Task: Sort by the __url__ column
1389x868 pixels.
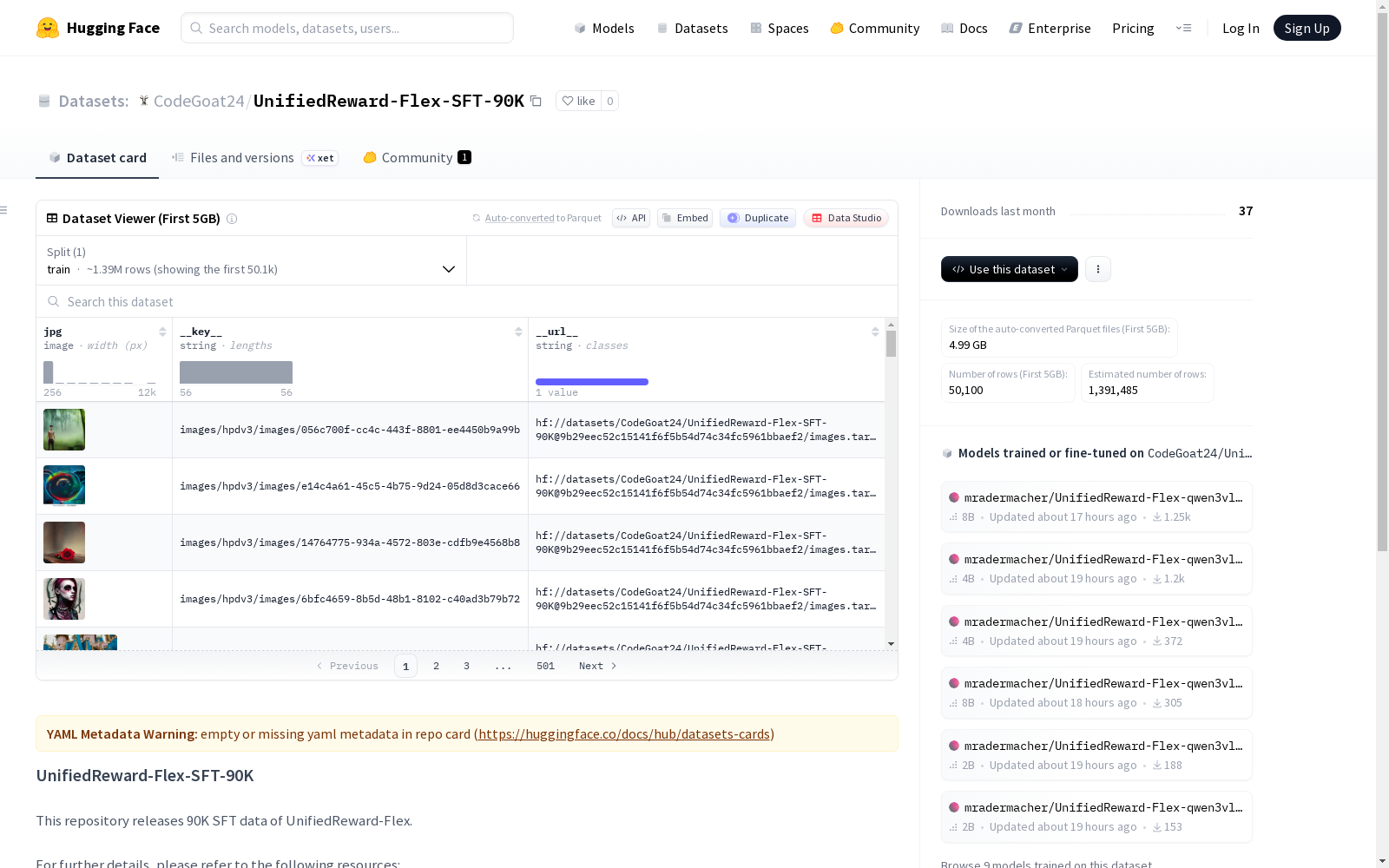Action: click(x=875, y=332)
